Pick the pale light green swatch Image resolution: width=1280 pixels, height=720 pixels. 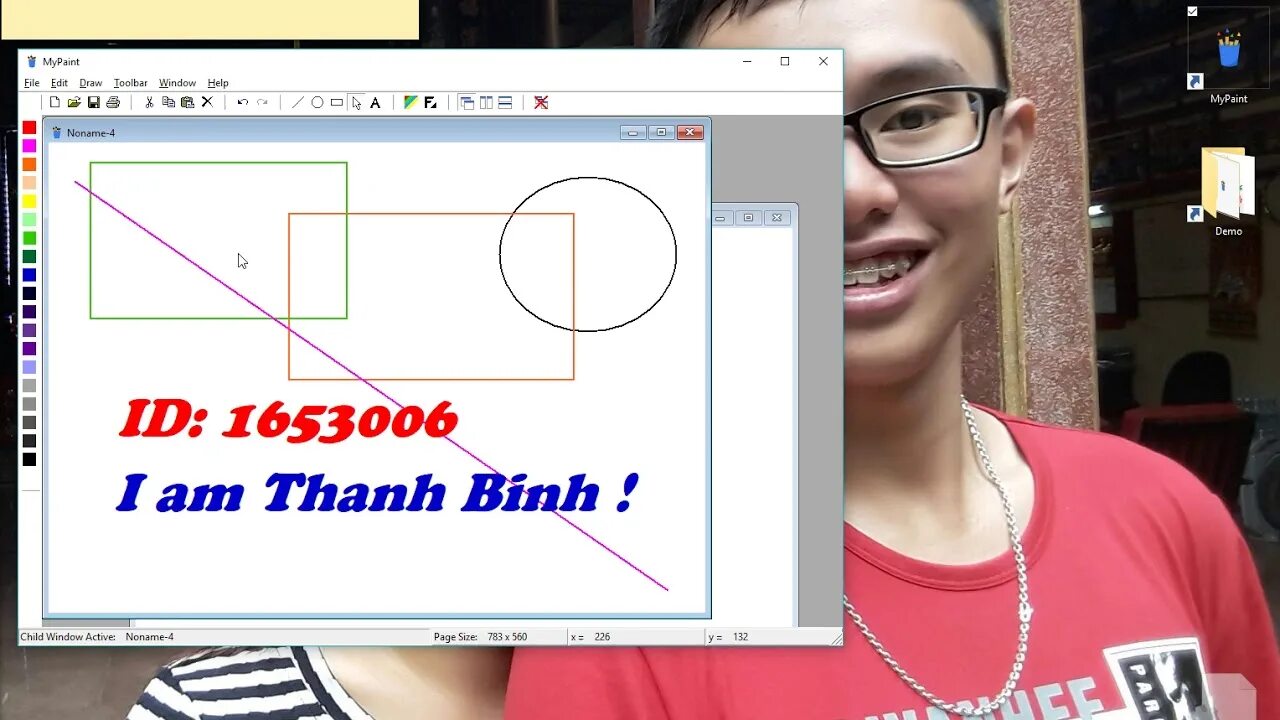coord(30,219)
